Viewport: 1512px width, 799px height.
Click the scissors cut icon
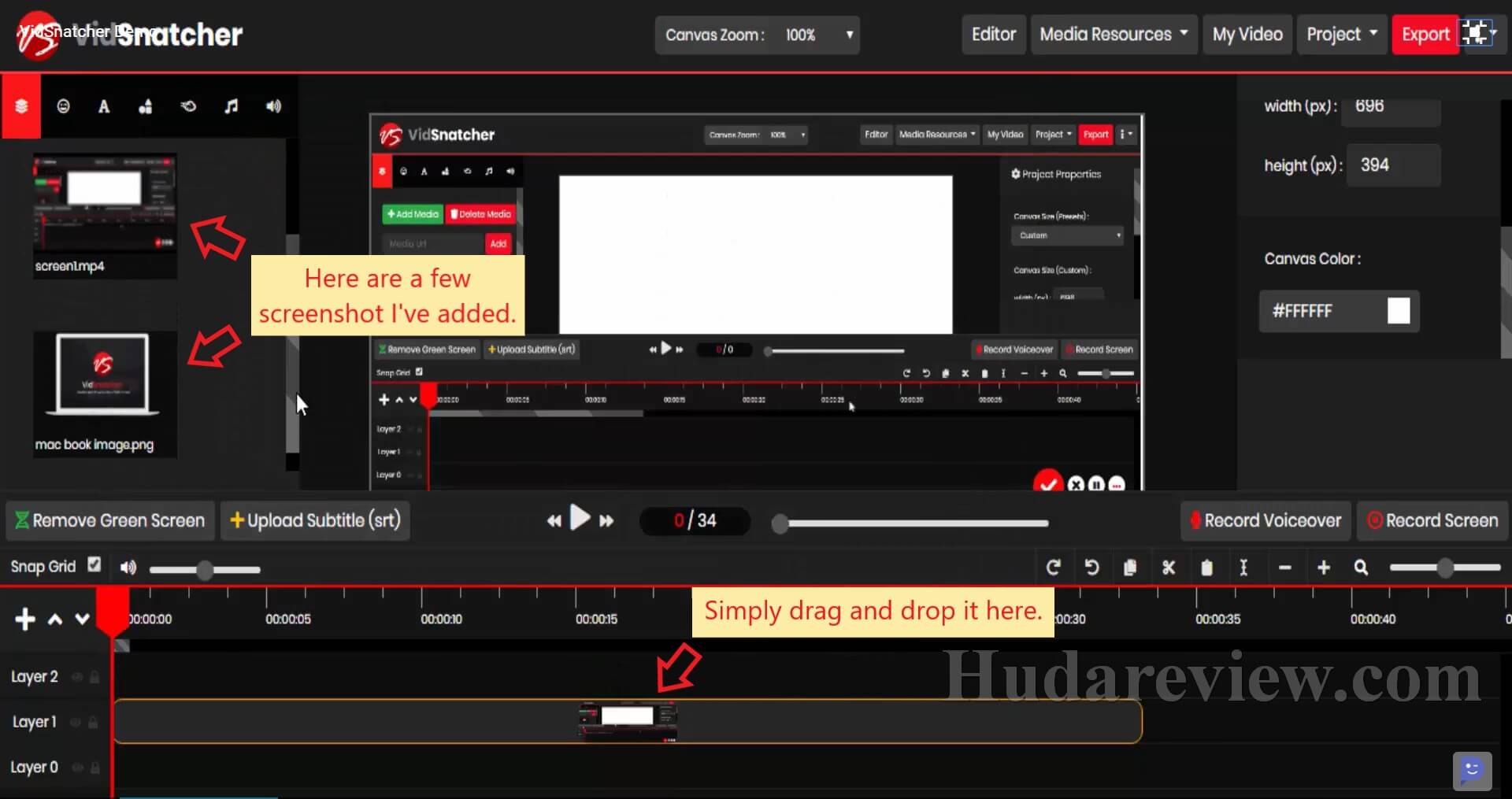coord(1169,568)
